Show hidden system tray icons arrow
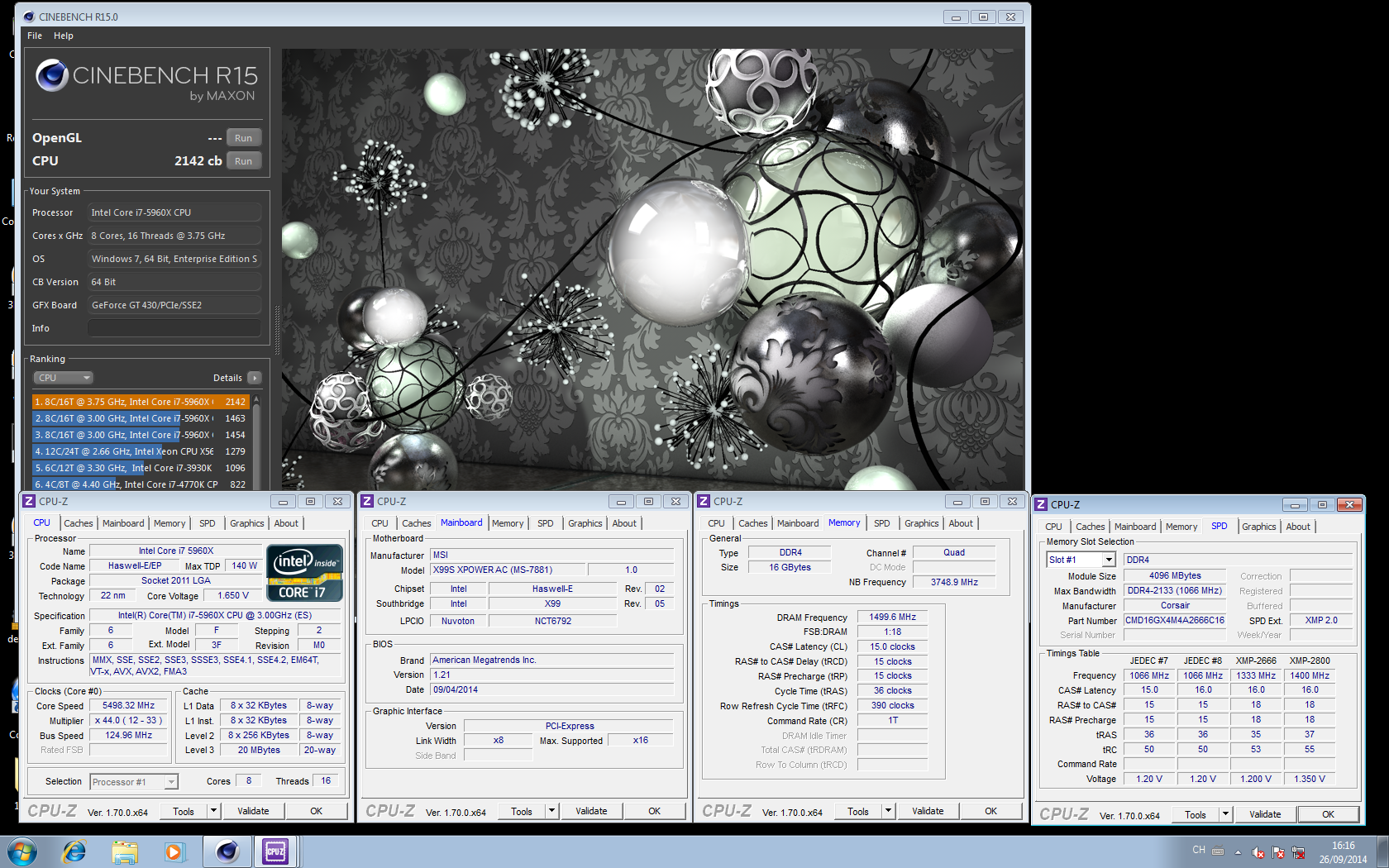1389x868 pixels. pyautogui.click(x=1238, y=852)
